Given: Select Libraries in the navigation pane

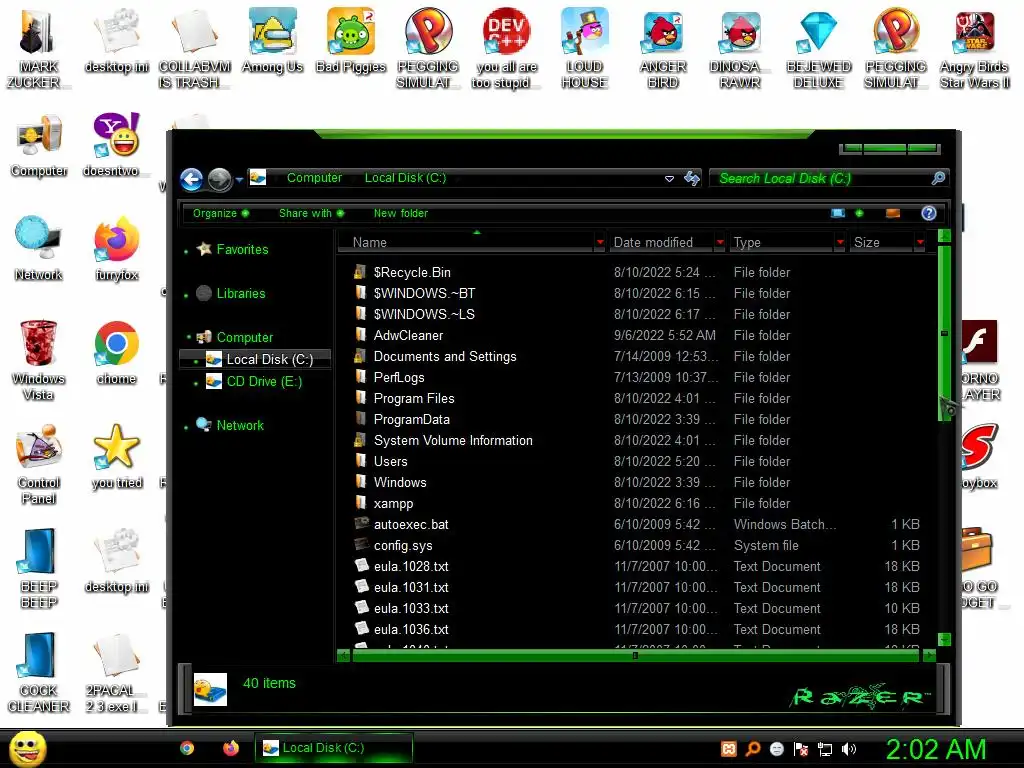Looking at the screenshot, I should (240, 294).
